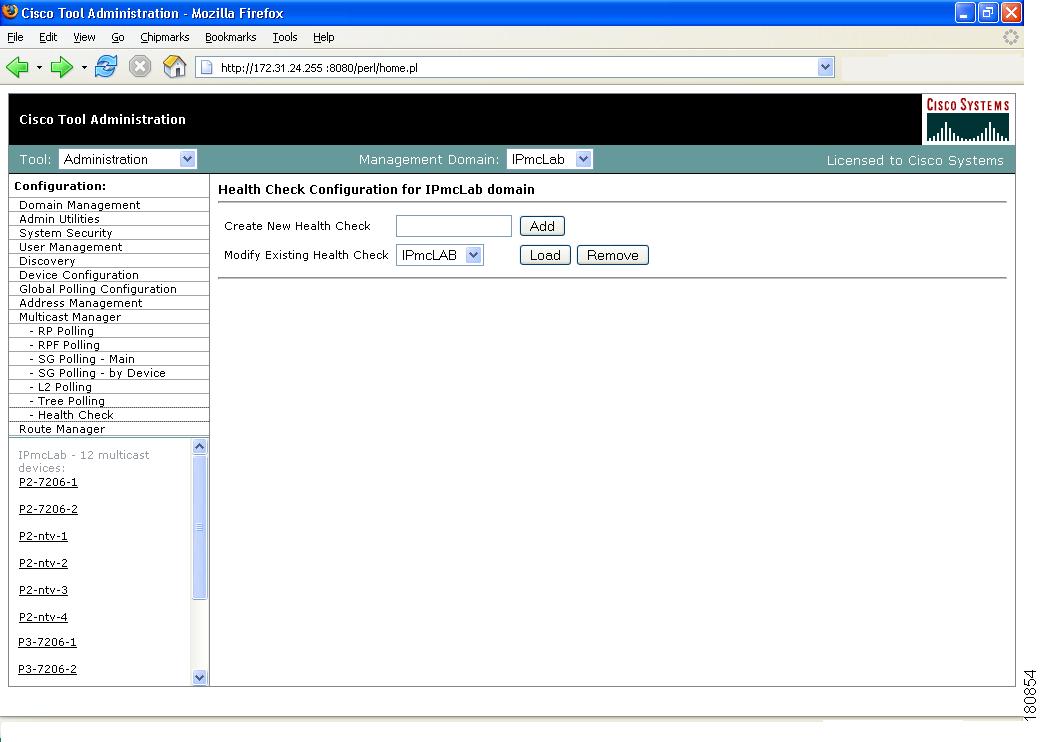
Task: Select device P3-7206-2
Action: (x=47, y=669)
